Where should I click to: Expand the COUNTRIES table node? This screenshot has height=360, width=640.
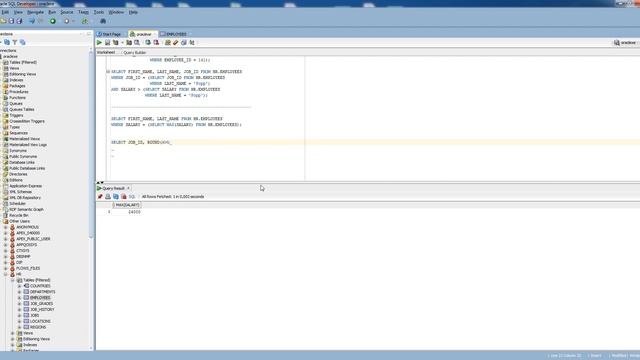click(20, 286)
